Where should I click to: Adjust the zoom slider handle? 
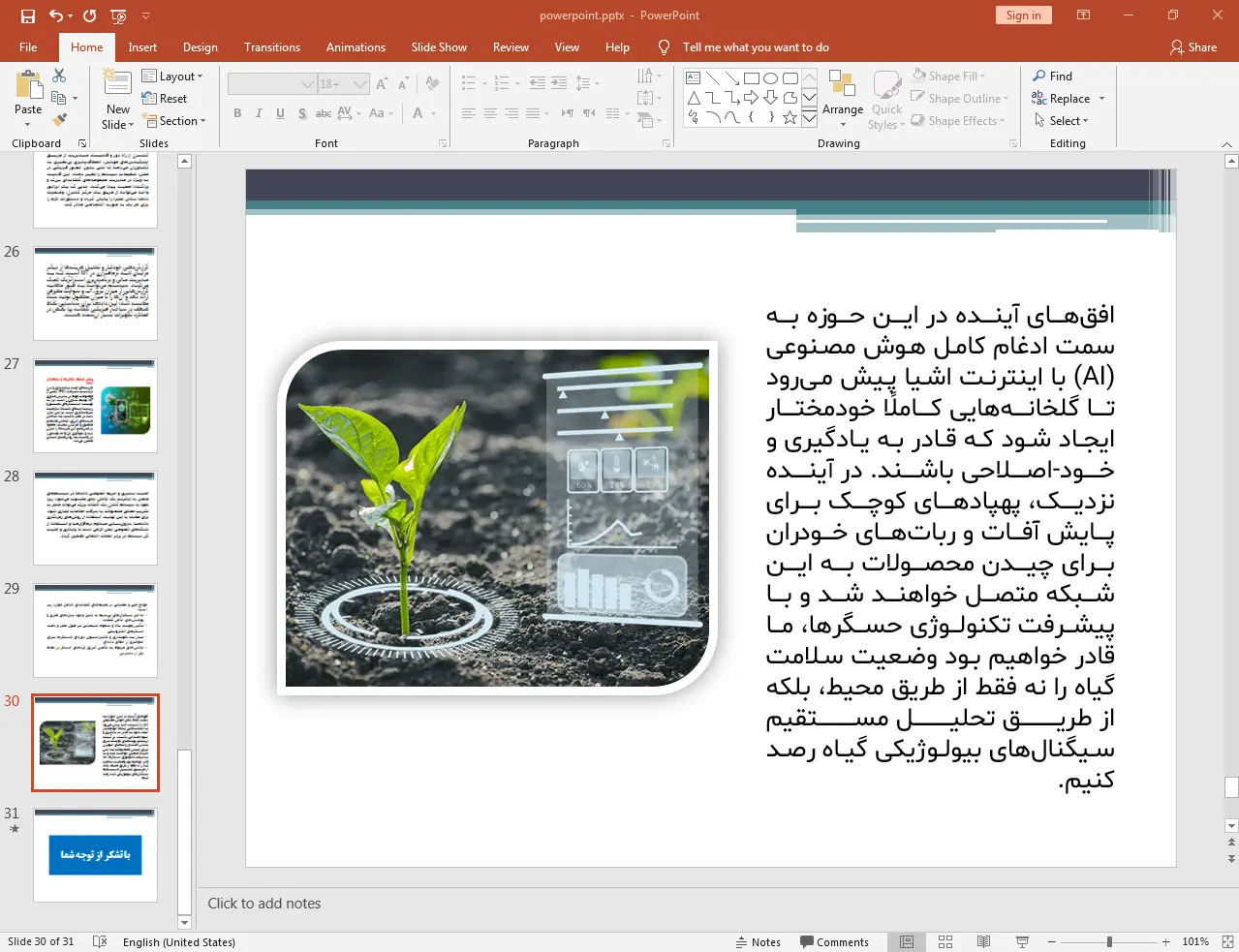pyautogui.click(x=1109, y=941)
